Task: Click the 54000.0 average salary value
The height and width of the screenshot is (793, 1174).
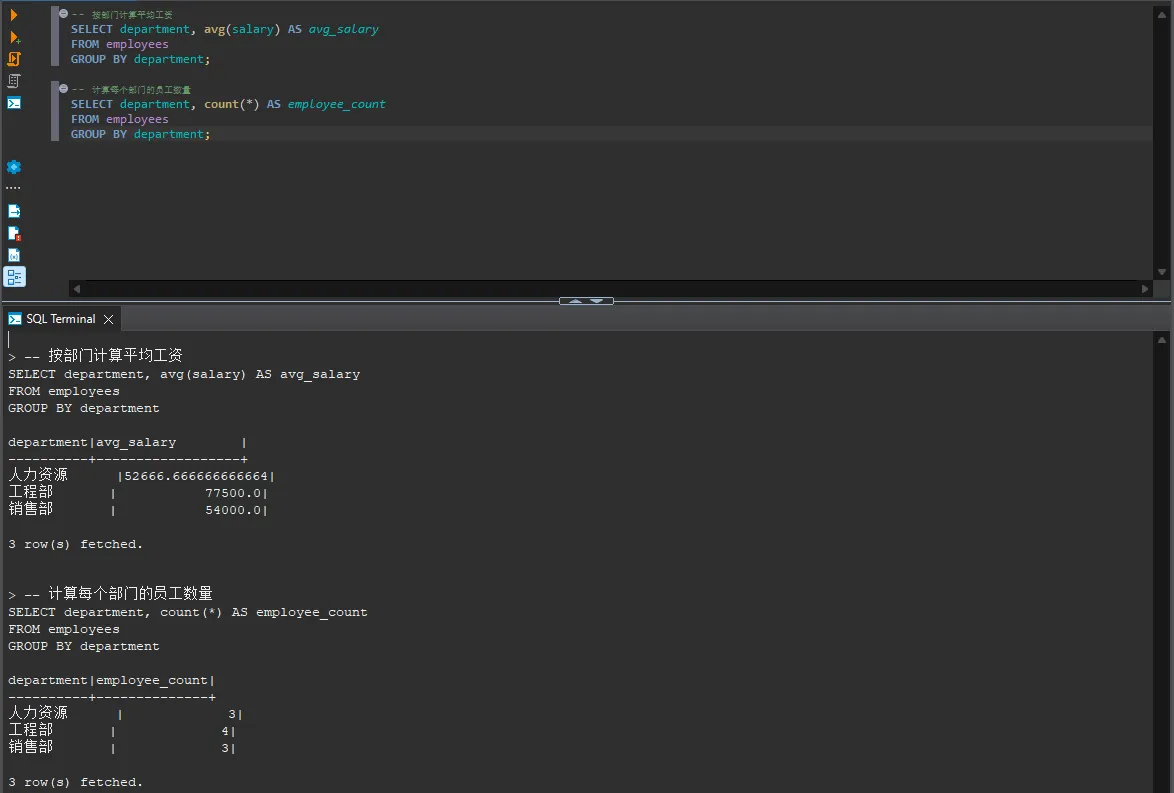Action: pos(234,510)
